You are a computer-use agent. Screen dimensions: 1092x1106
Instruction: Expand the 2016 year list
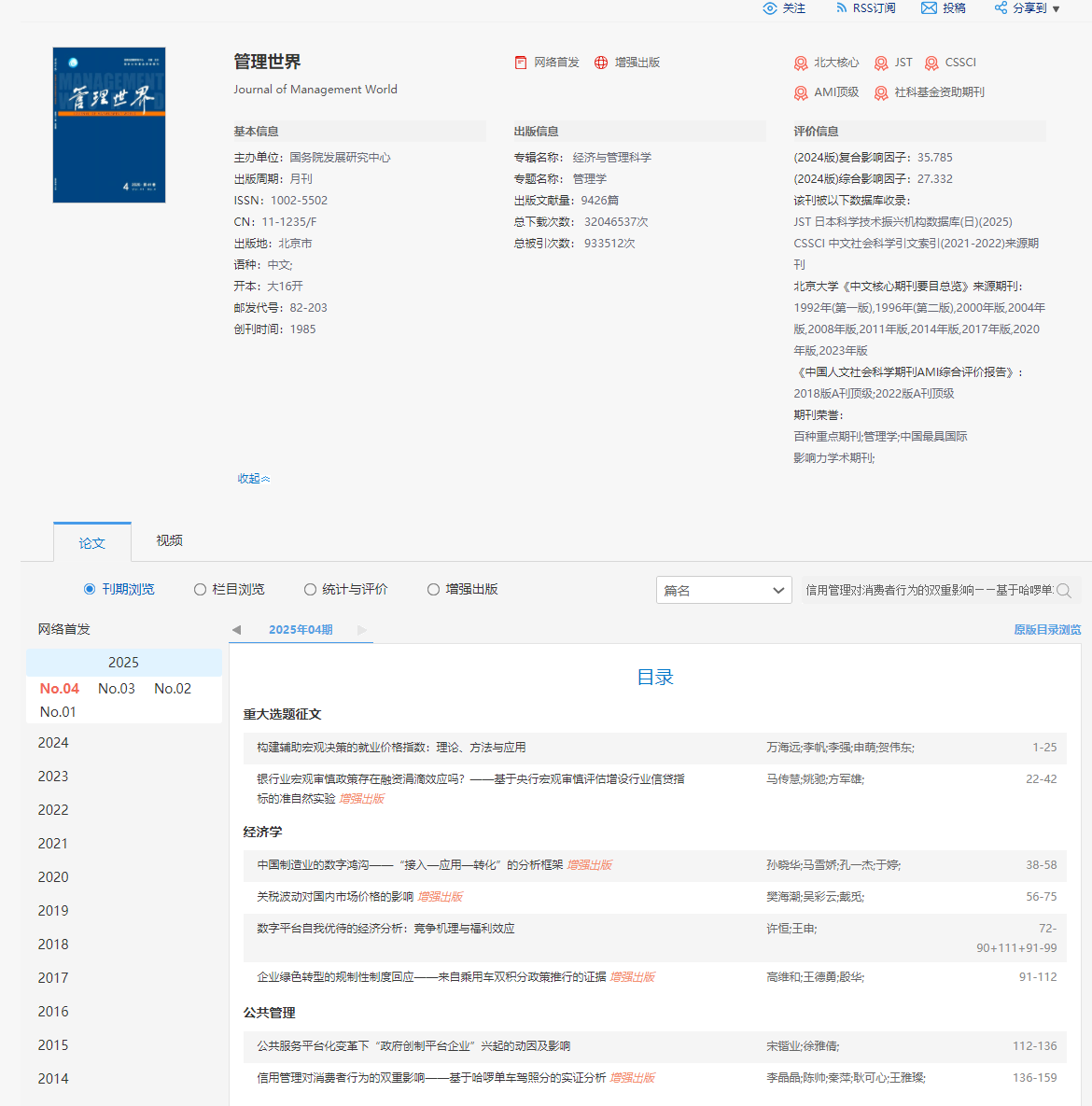(x=53, y=1012)
